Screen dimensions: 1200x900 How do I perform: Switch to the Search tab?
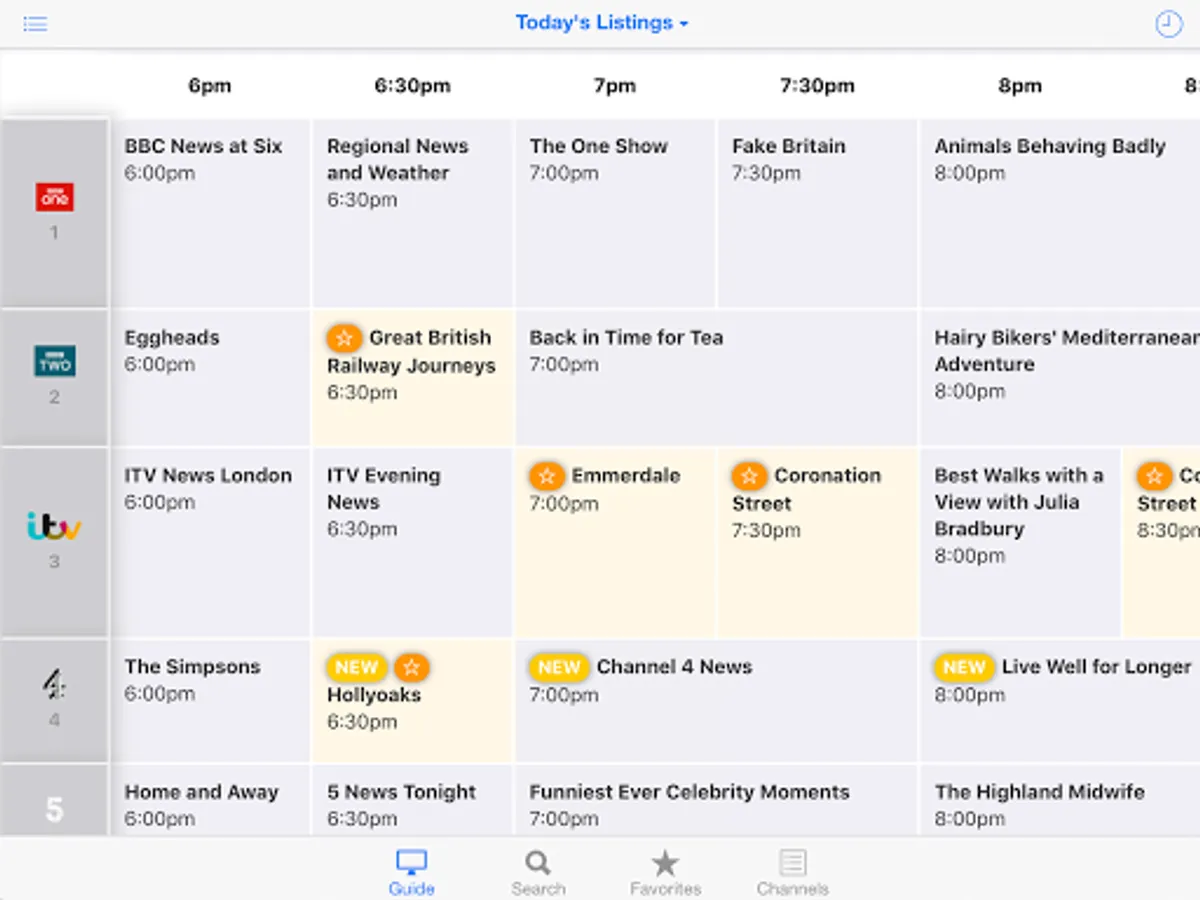pos(538,872)
